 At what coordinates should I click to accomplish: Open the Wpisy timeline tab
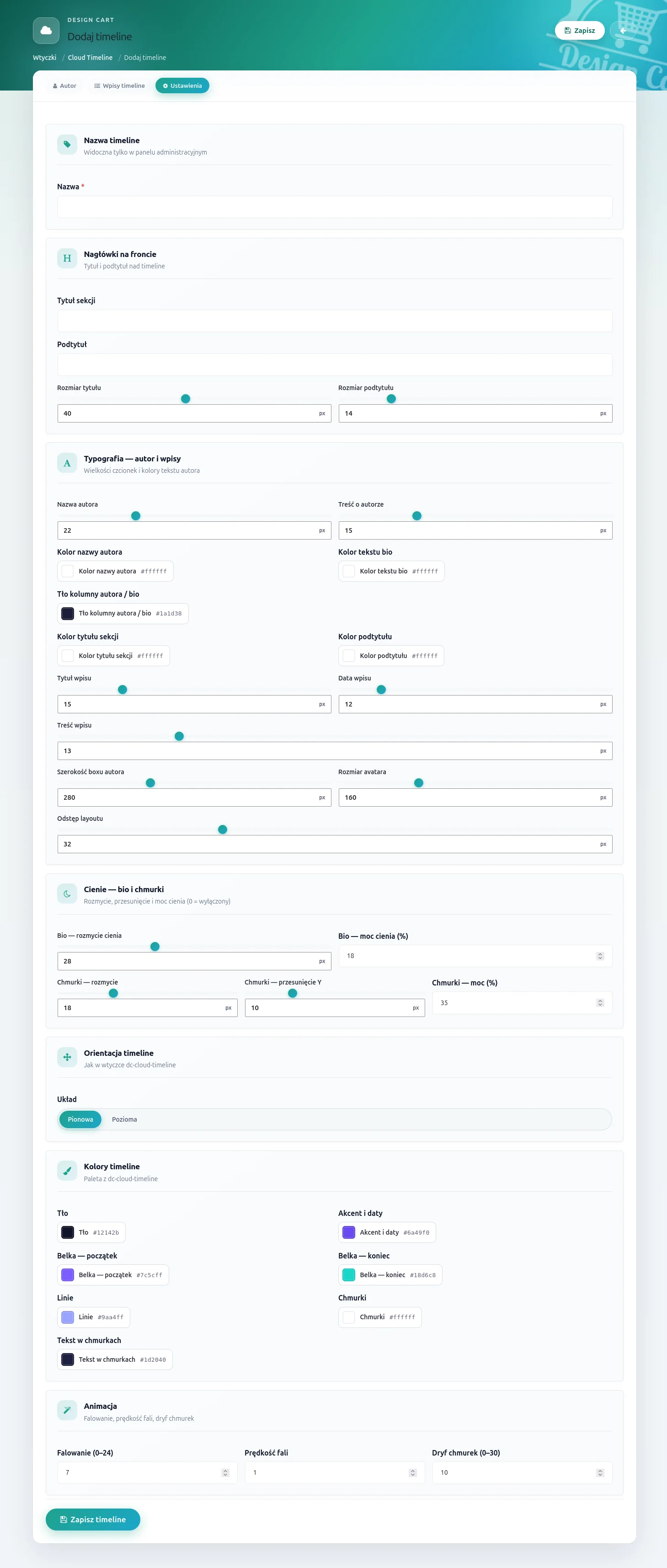pos(119,86)
